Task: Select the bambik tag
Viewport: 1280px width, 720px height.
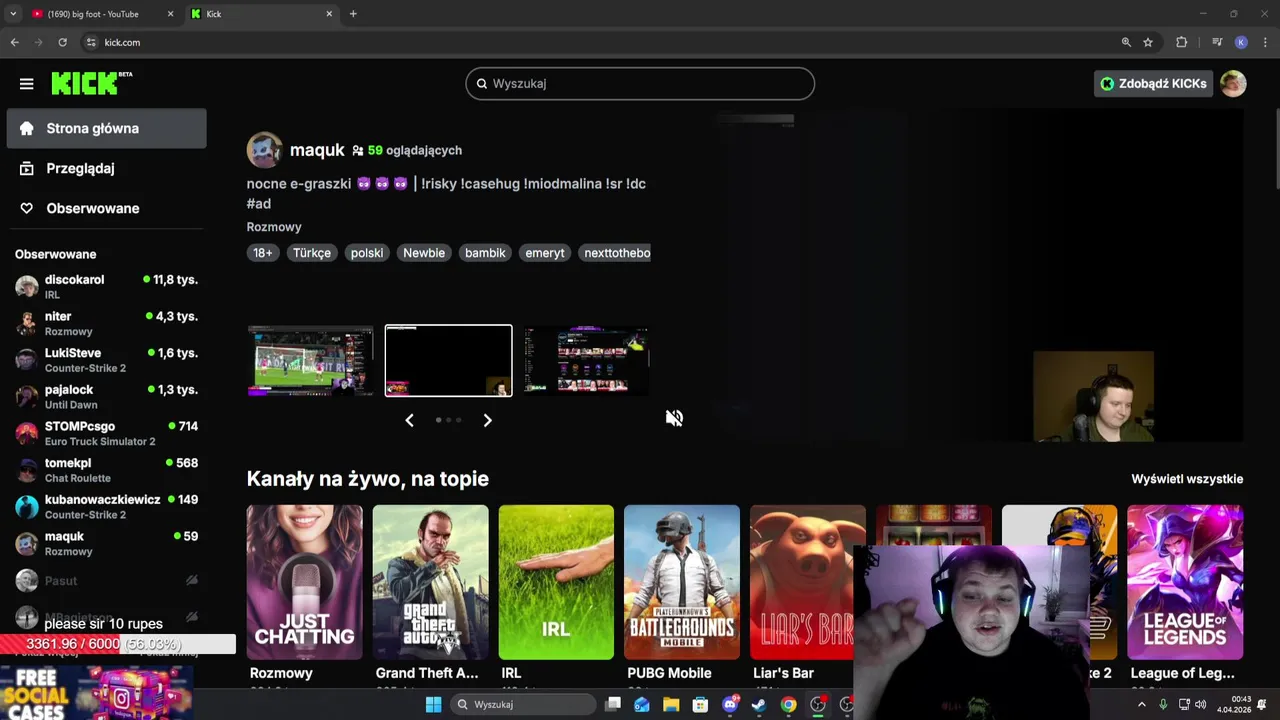Action: point(485,253)
